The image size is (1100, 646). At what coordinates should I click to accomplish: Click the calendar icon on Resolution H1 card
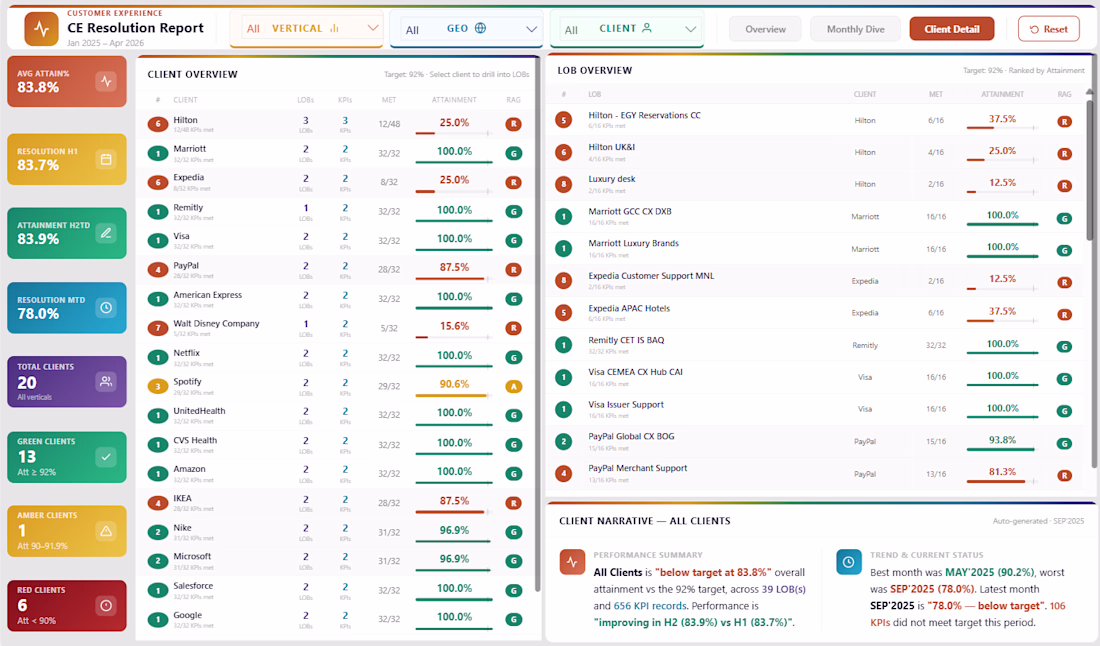(106, 159)
